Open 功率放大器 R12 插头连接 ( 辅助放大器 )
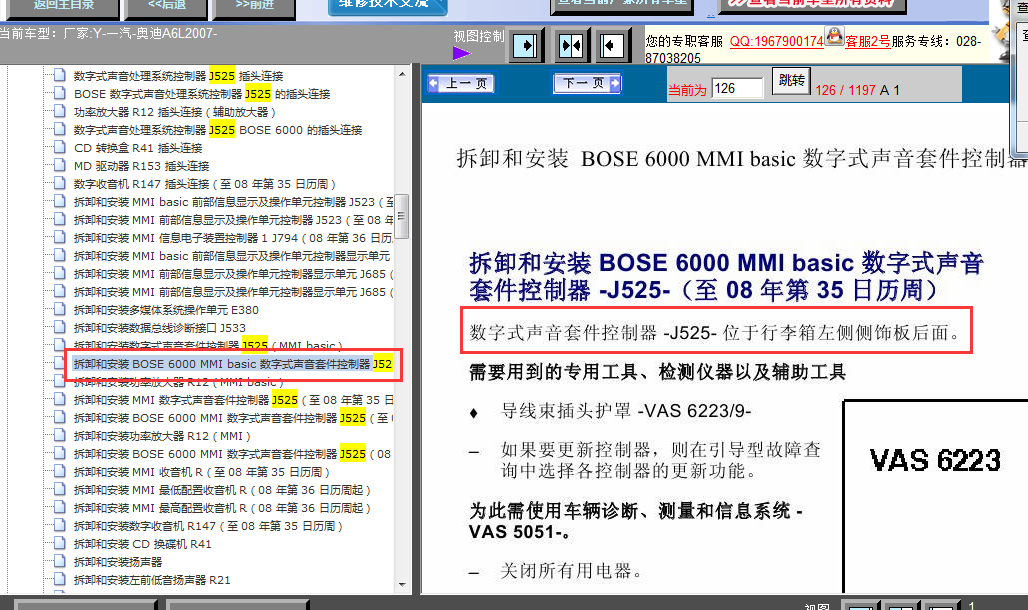This screenshot has width=1028, height=610. click(x=174, y=112)
